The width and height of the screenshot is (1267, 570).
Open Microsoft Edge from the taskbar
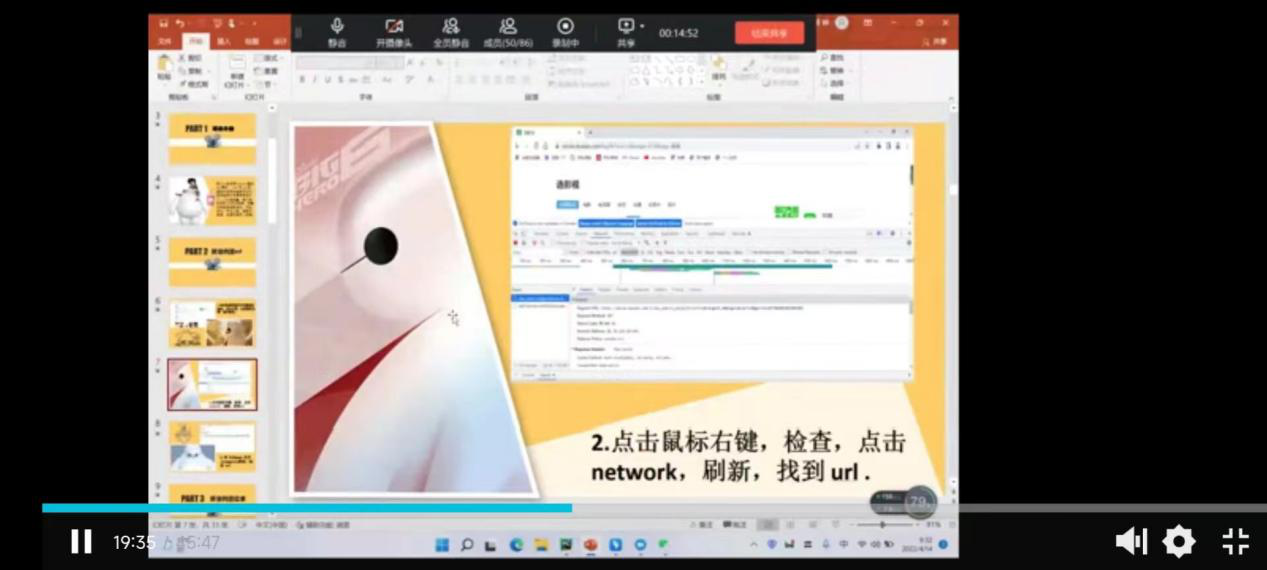coord(516,545)
